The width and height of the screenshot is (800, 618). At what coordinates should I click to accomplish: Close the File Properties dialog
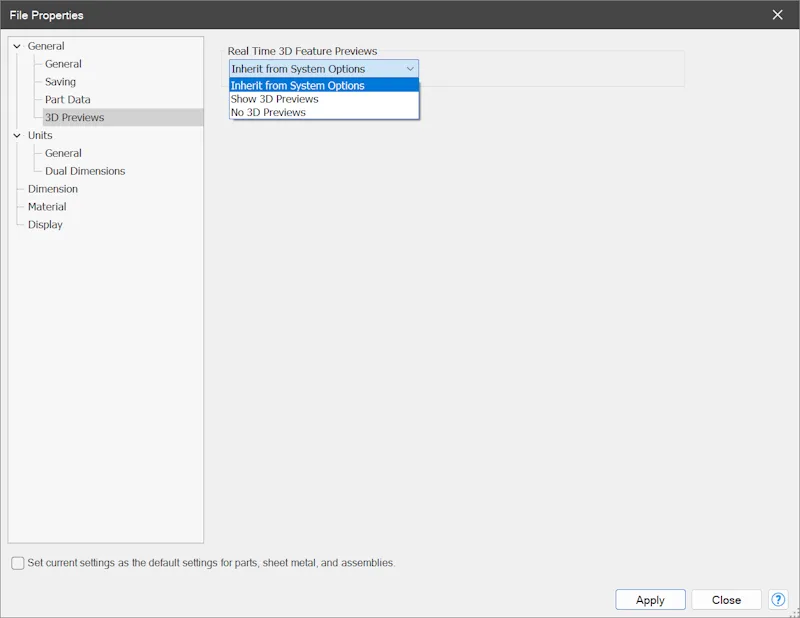[x=778, y=15]
